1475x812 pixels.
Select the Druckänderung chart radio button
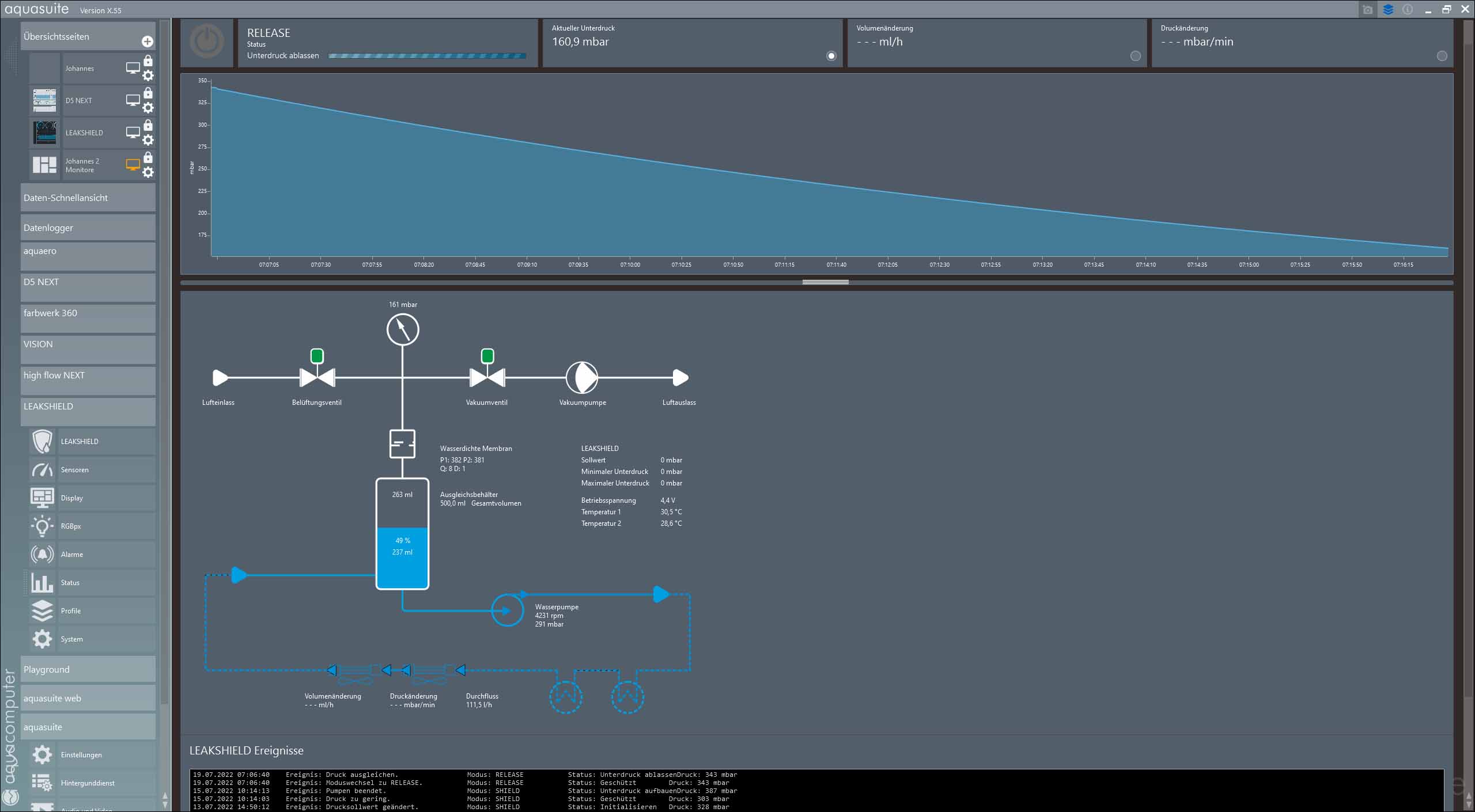tap(1442, 56)
